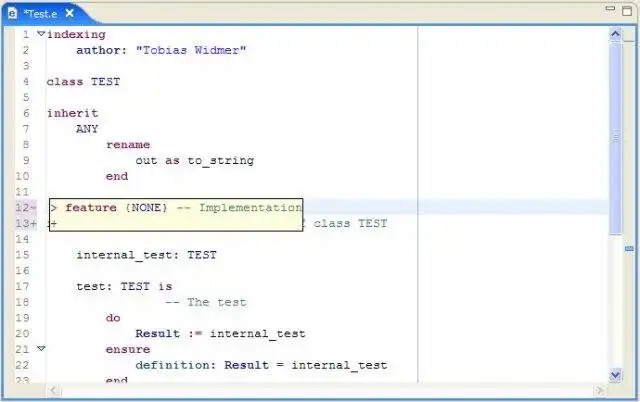Click the fold marker at line 12

[33, 208]
